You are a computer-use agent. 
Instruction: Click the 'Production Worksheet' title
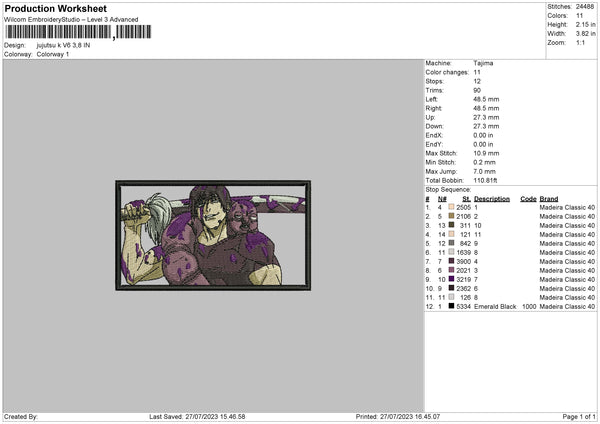tap(55, 8)
